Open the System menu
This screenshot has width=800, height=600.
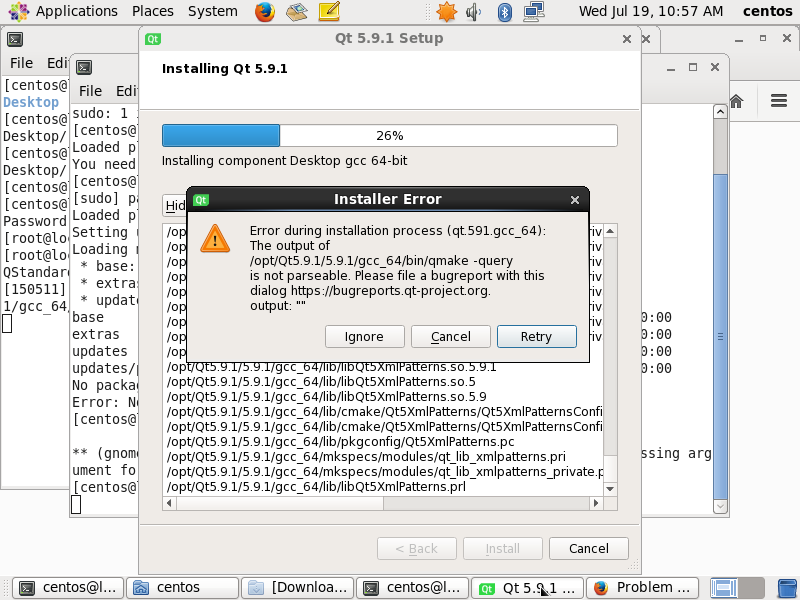(213, 11)
